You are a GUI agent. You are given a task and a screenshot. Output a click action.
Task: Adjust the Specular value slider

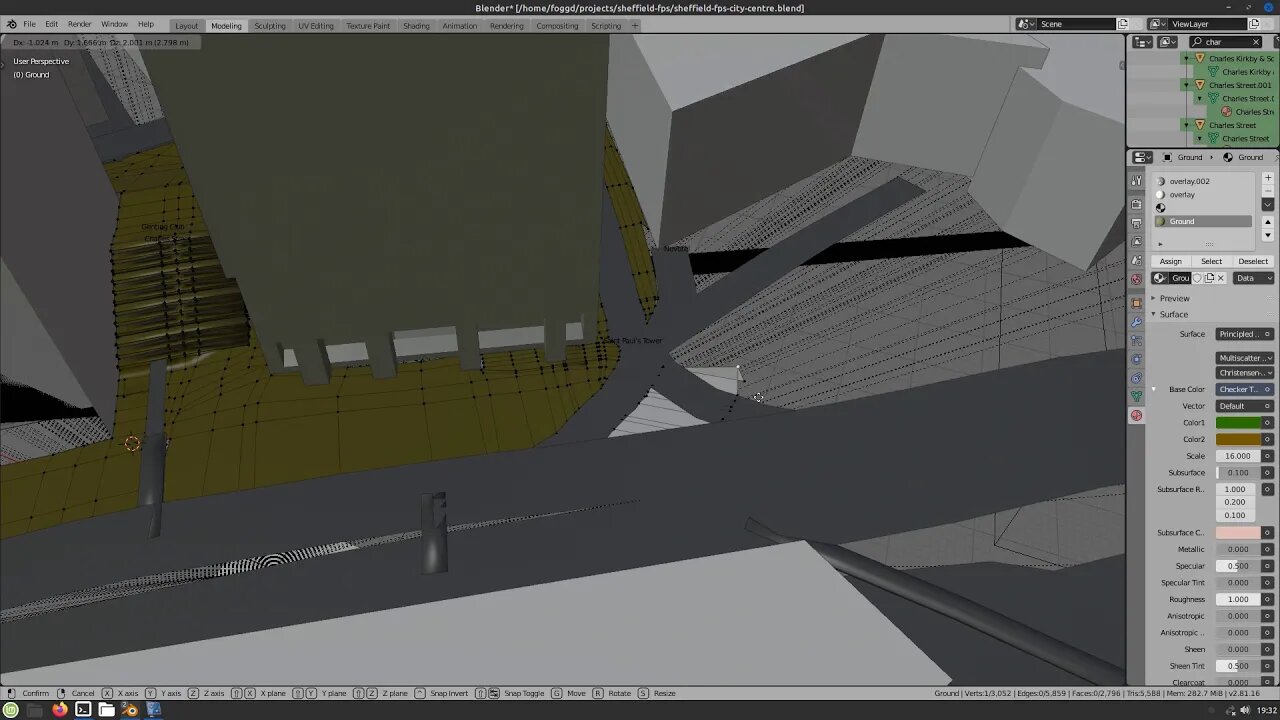click(x=1238, y=566)
